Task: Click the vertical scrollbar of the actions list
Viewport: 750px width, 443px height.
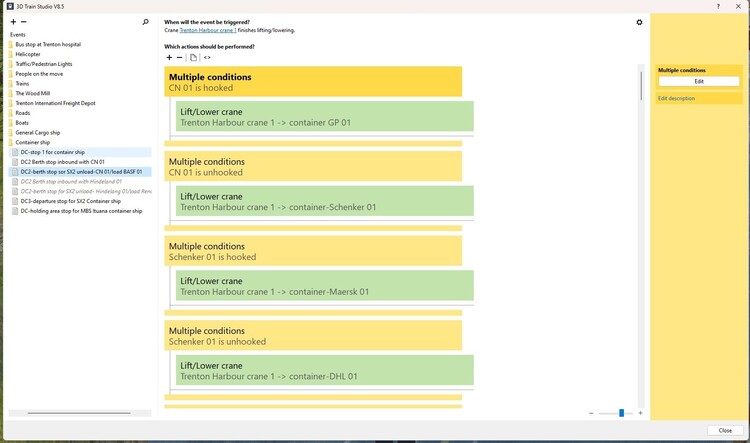Action: [x=641, y=86]
